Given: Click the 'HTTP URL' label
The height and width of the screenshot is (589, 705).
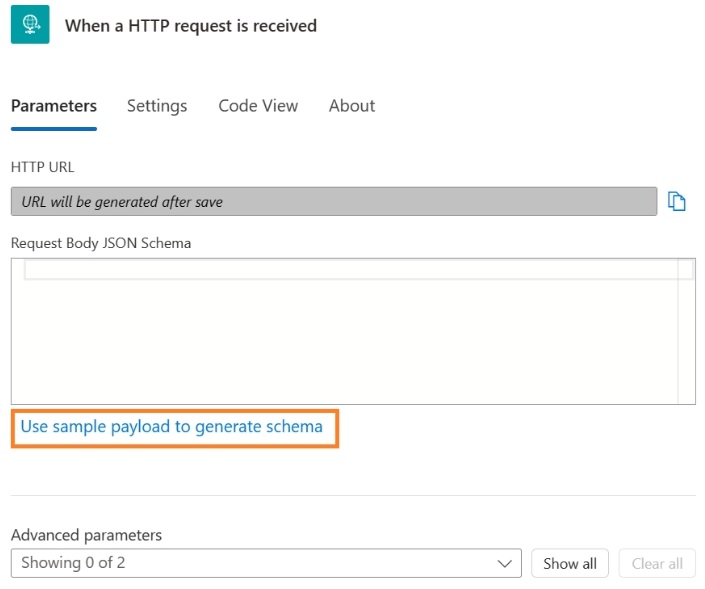Looking at the screenshot, I should pos(42,167).
